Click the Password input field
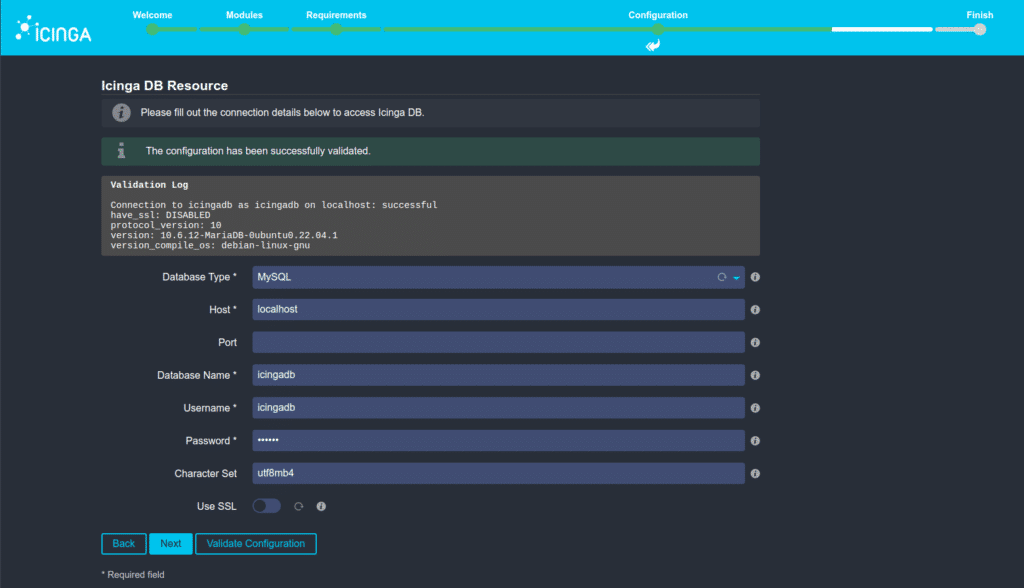Viewport: 1024px width, 588px height. (x=498, y=440)
